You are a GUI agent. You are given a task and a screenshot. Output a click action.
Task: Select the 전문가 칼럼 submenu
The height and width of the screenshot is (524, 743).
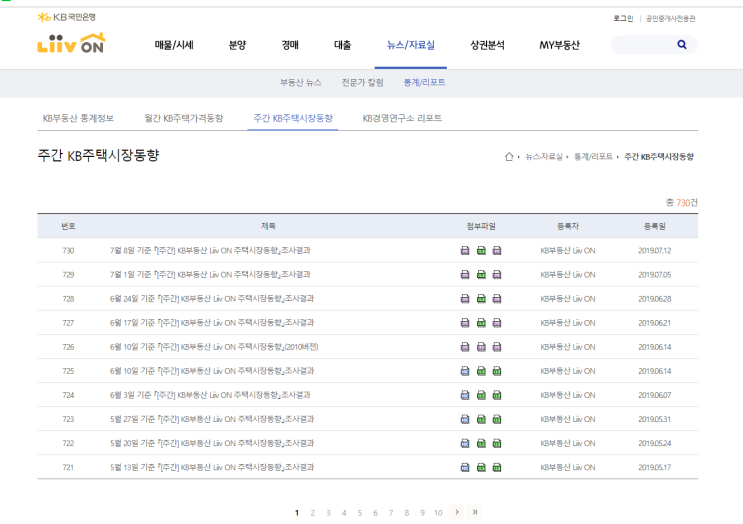tap(362, 82)
